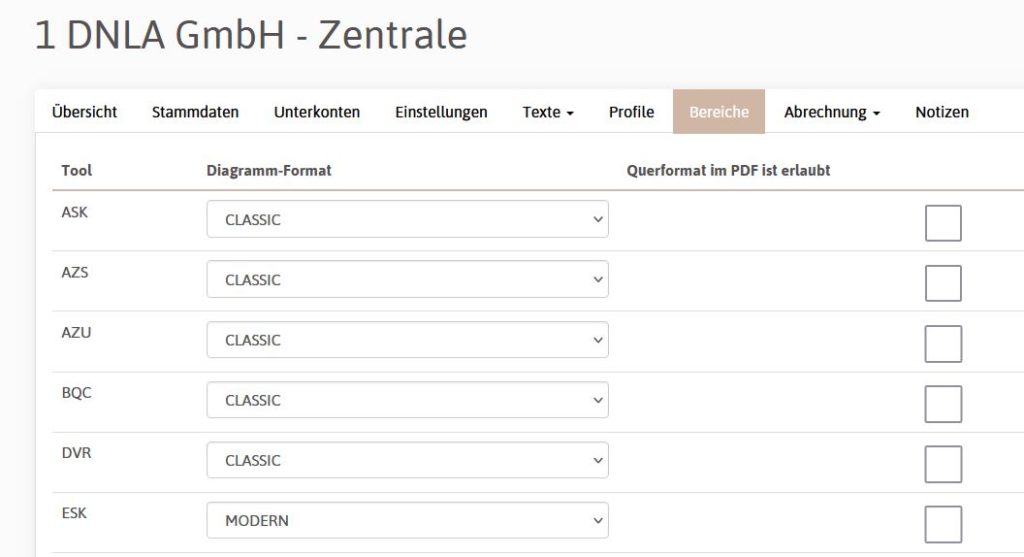
Task: Go to the Unterkonten tab
Action: click(317, 112)
